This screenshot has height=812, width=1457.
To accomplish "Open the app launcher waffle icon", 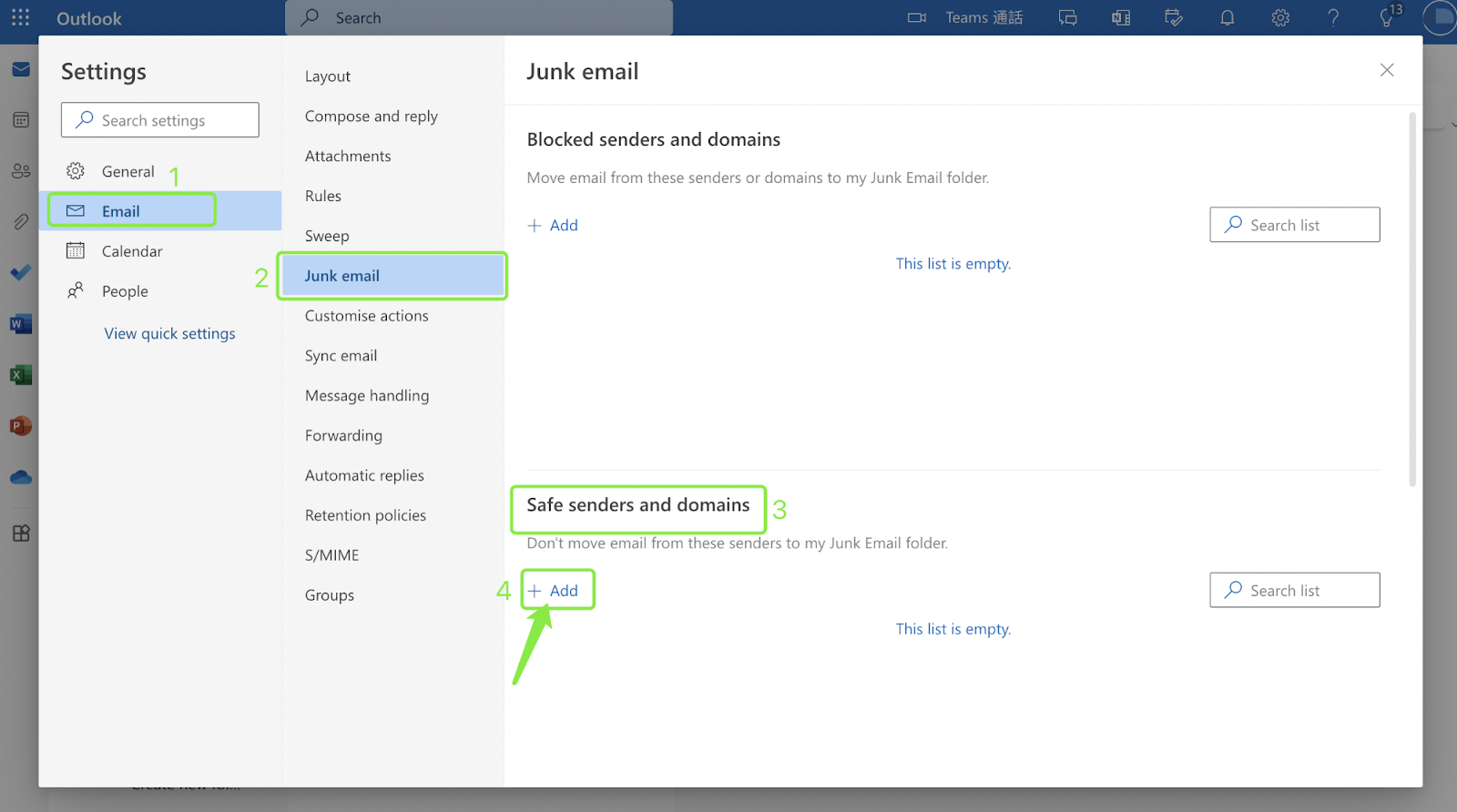I will 20,17.
